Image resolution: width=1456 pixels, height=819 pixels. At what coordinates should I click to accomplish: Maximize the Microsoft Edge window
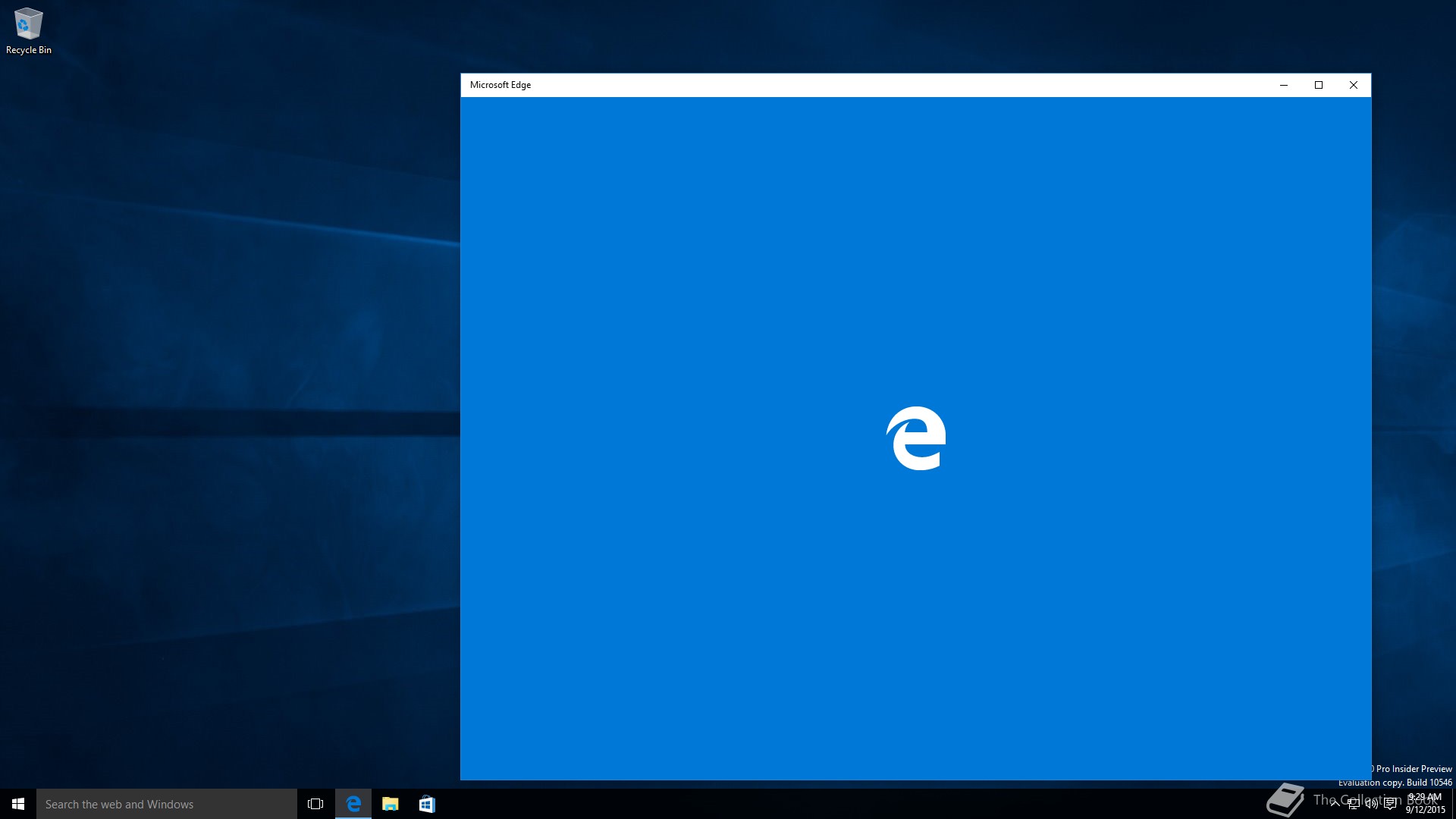click(x=1319, y=85)
